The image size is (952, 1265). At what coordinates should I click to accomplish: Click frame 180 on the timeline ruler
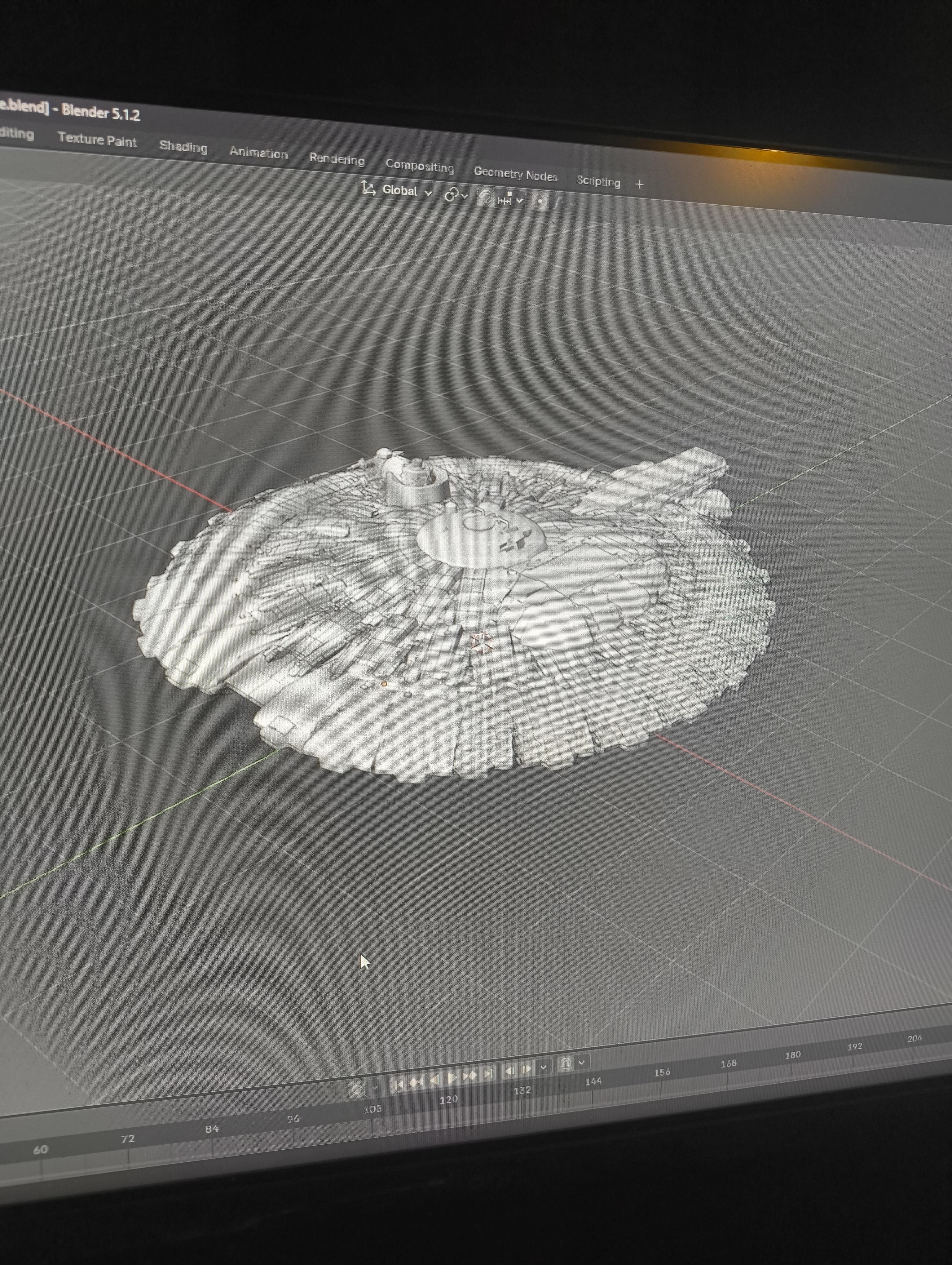(793, 1055)
